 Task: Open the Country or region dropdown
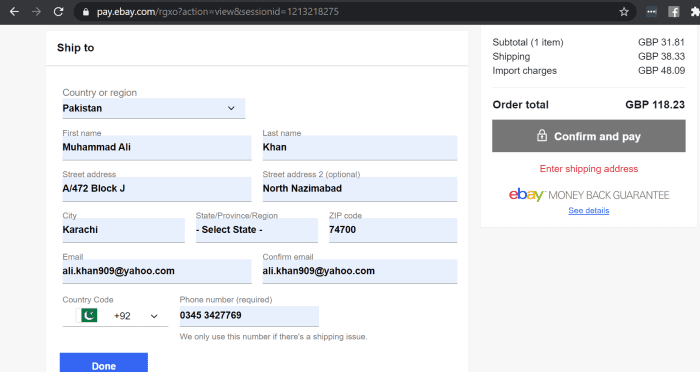coord(154,108)
